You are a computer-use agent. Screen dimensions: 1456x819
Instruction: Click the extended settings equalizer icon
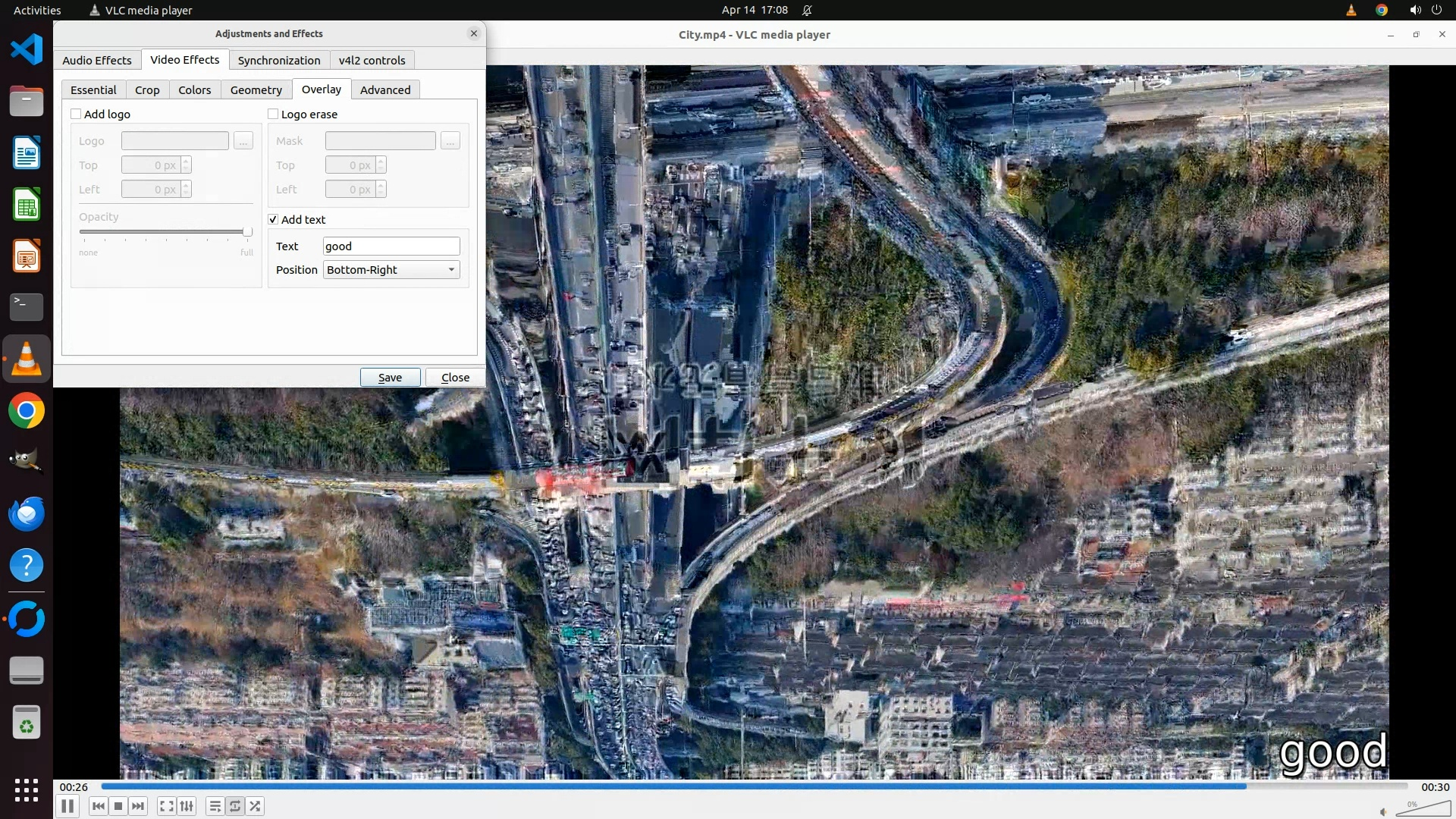coord(187,806)
